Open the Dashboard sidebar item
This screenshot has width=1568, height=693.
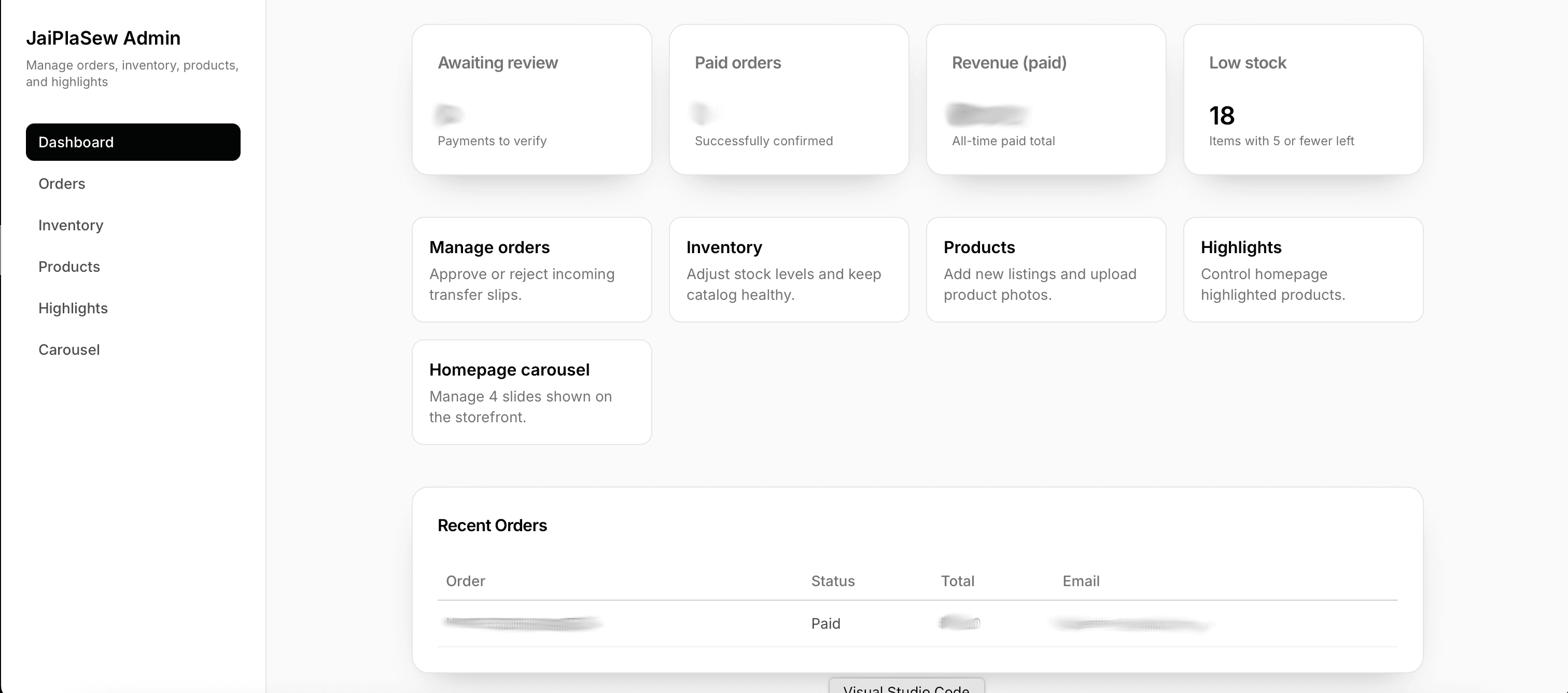pos(133,142)
